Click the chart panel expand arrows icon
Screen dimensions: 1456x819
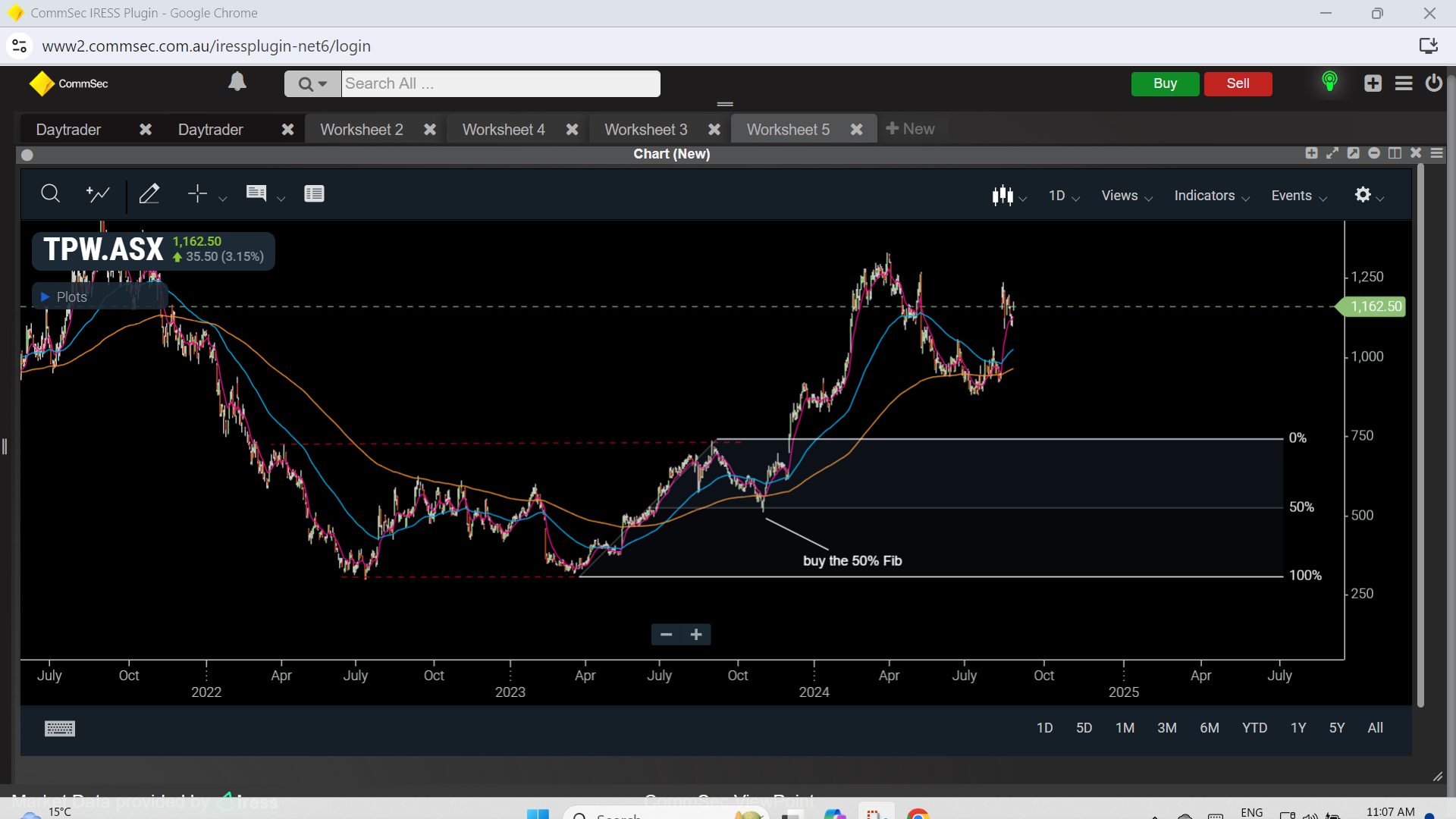[x=1332, y=153]
